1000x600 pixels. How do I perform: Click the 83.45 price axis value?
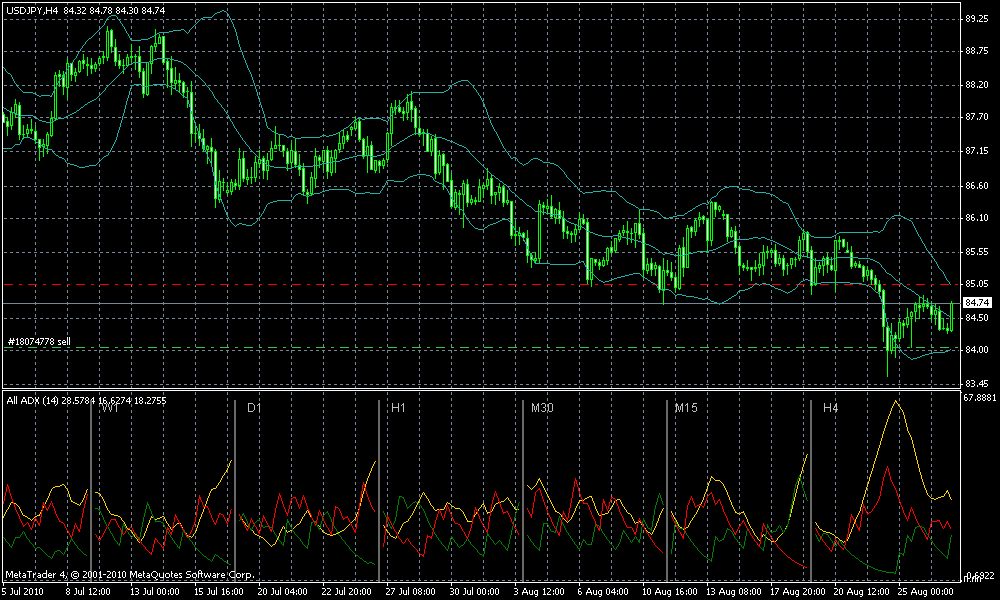[977, 384]
